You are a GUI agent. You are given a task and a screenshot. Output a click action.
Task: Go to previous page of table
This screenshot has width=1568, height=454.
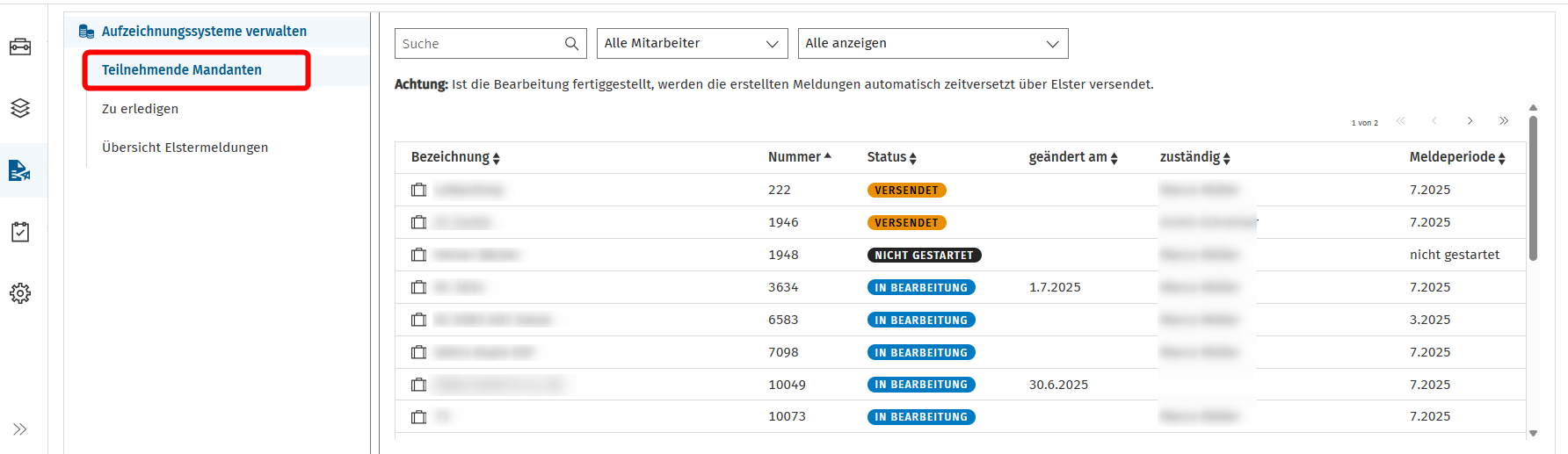coord(1434,121)
